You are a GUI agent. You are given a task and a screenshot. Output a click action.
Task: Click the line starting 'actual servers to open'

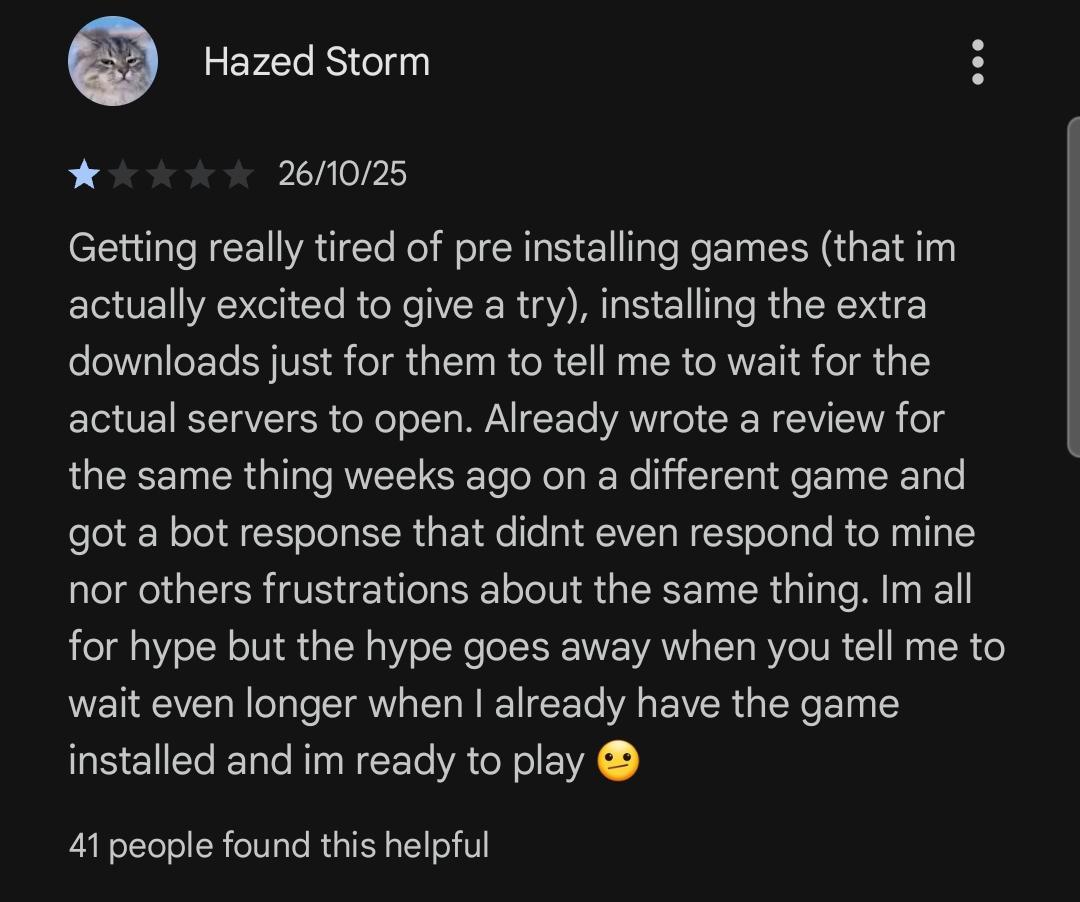coord(506,419)
